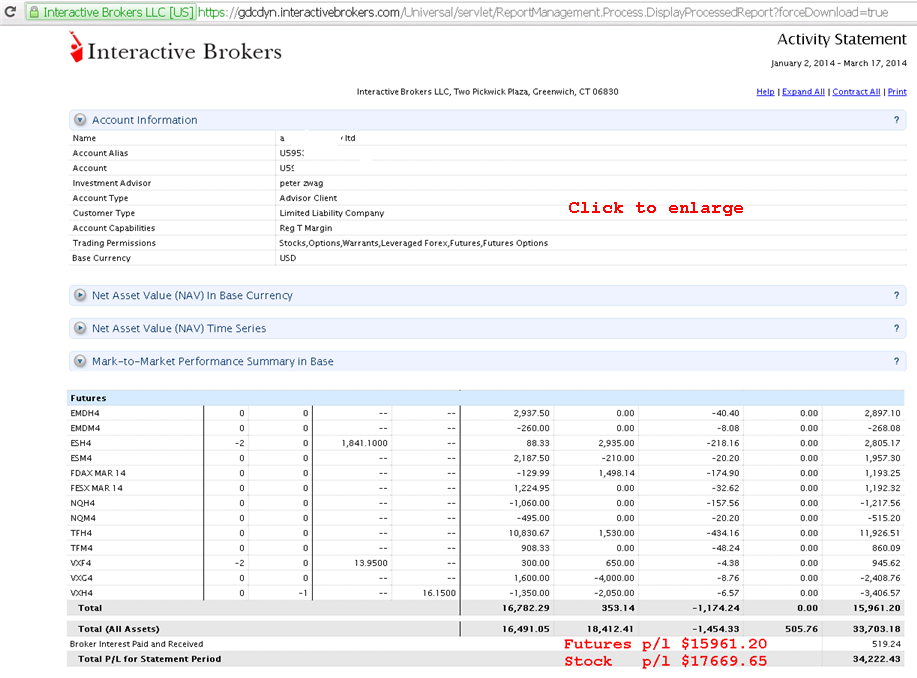Open the Help link
The image size is (917, 678).
(765, 92)
